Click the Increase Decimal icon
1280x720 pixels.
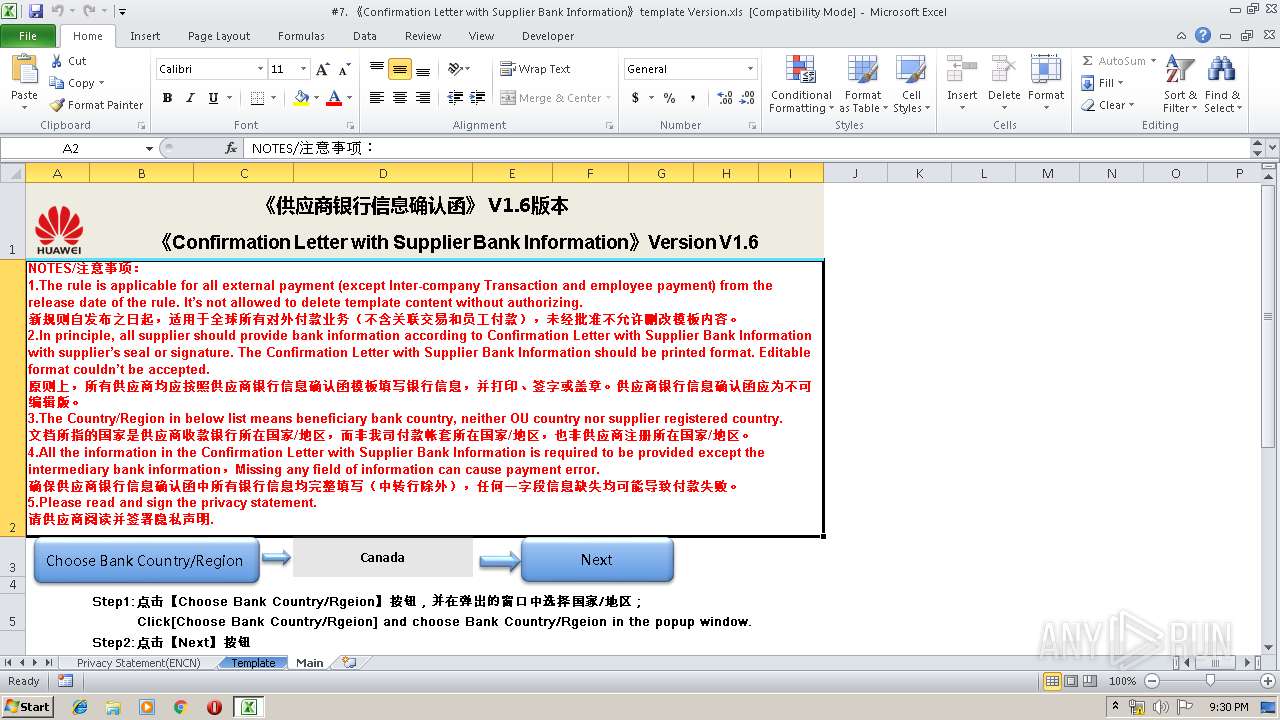tap(725, 98)
